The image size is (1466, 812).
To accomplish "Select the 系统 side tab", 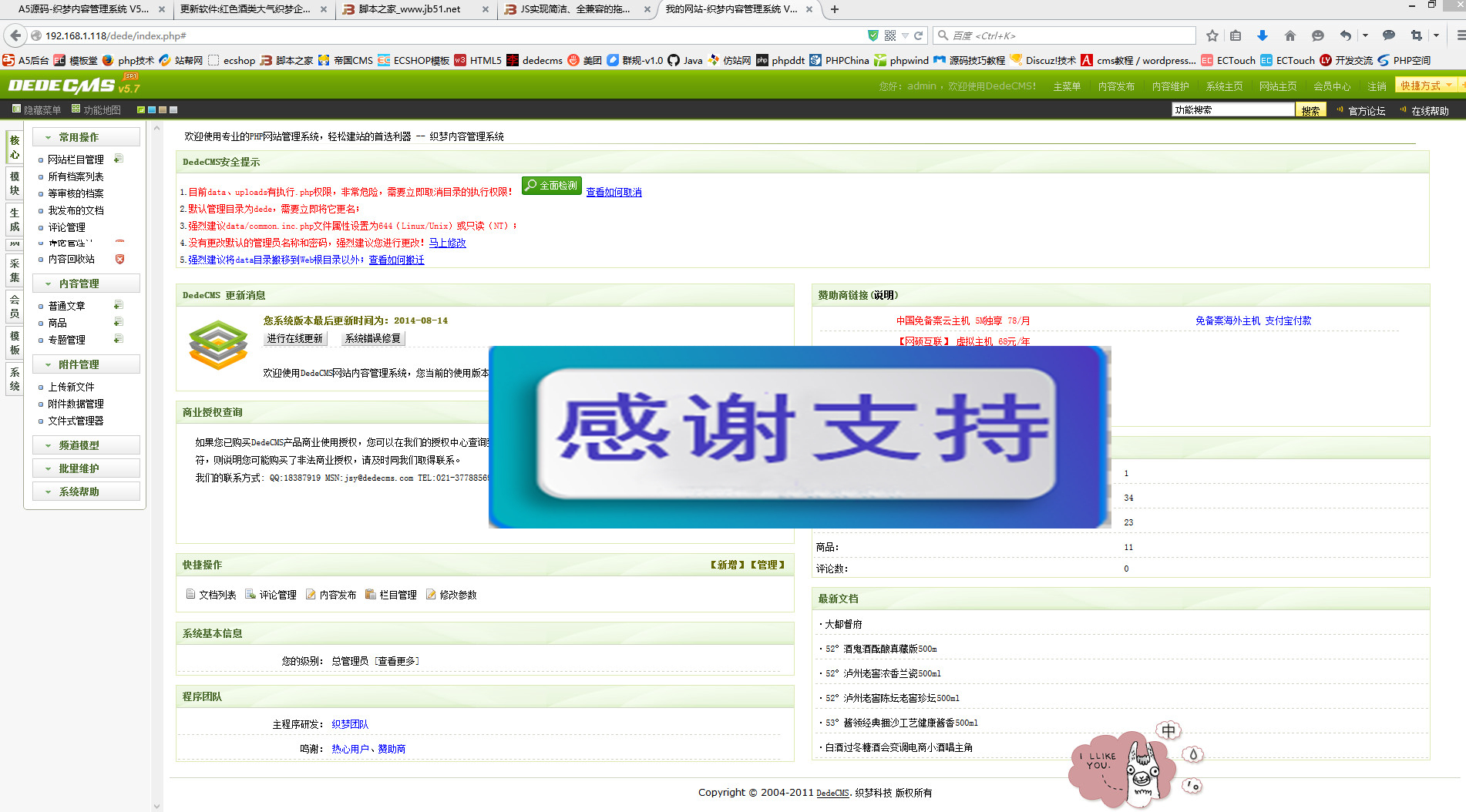I will coord(15,379).
